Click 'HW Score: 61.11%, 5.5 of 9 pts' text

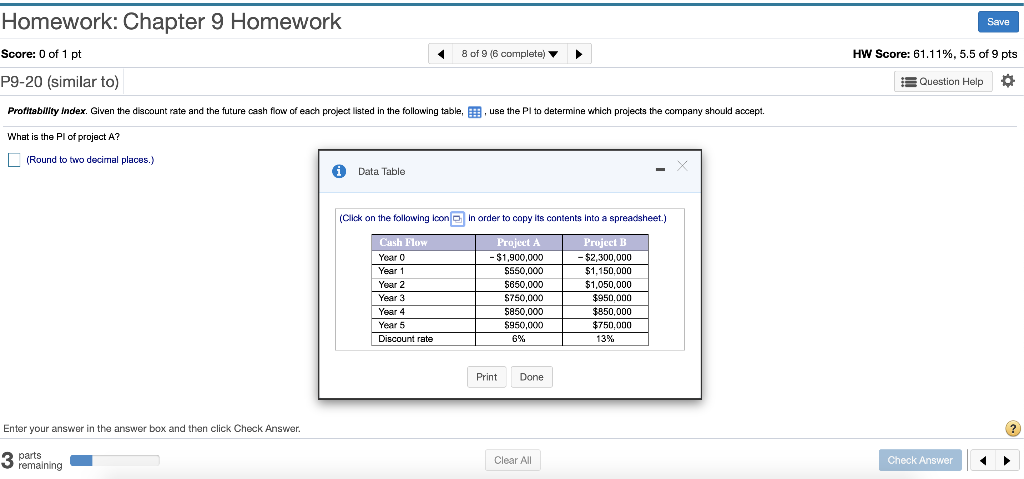[x=935, y=54]
